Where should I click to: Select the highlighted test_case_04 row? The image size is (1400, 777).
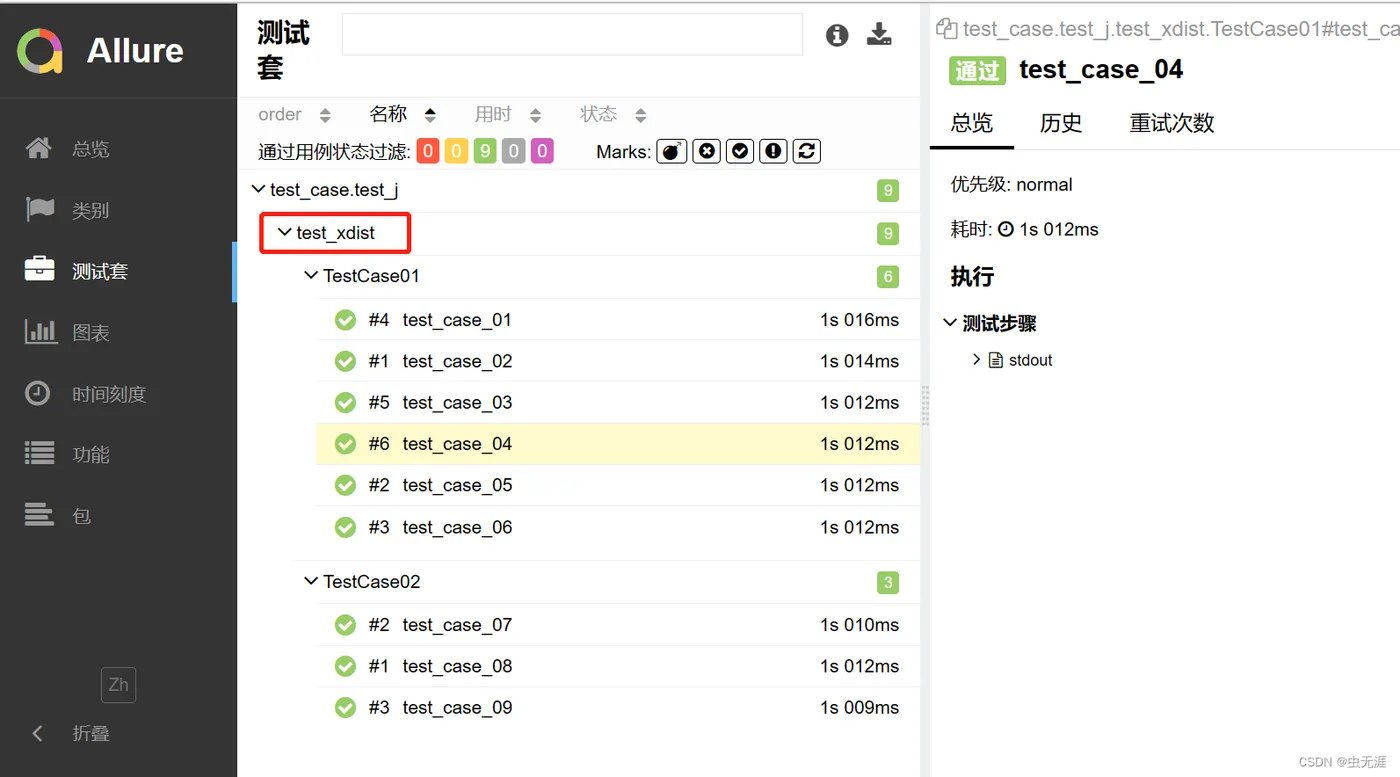[618, 444]
